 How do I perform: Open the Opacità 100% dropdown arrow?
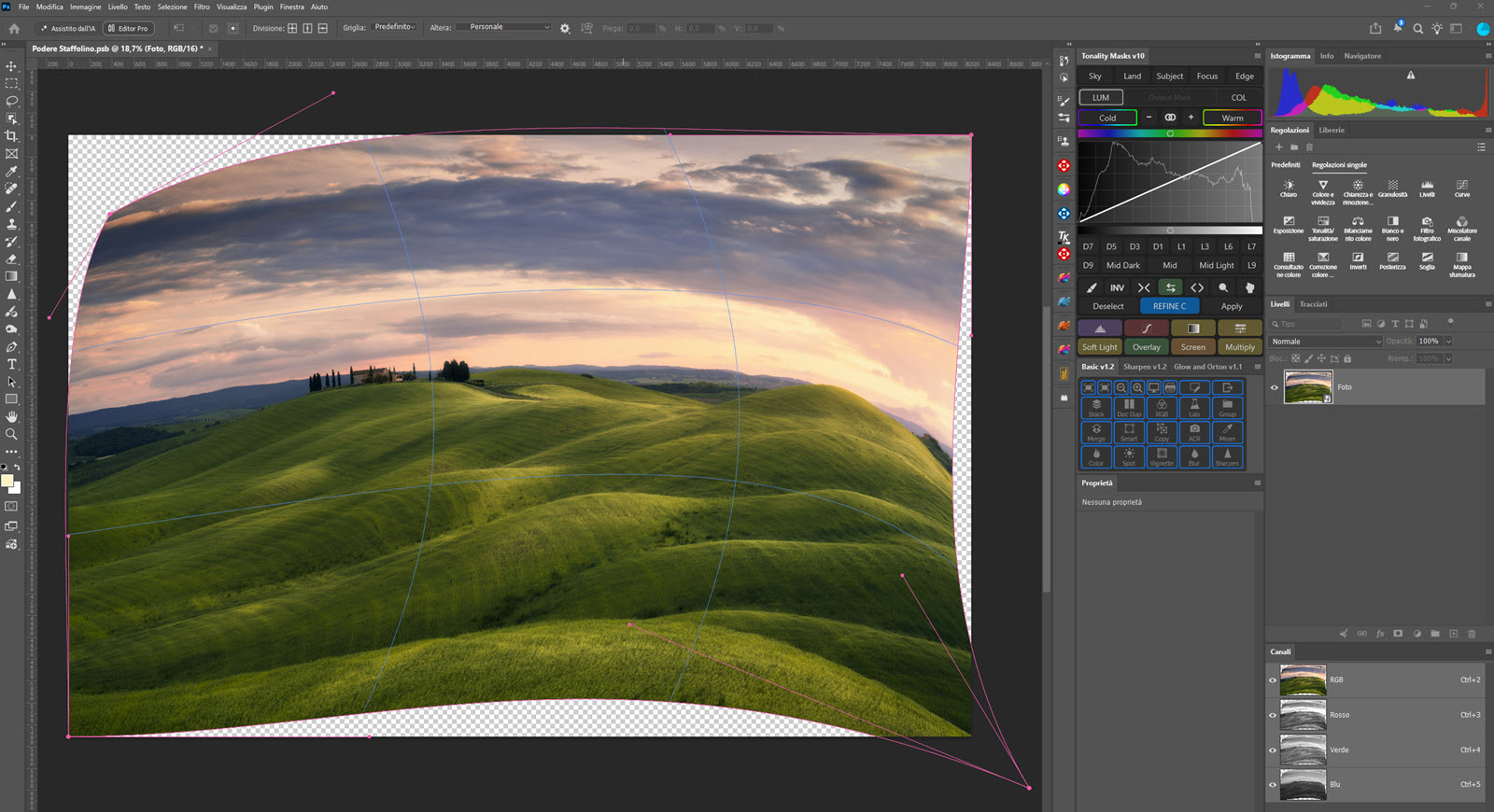[1448, 342]
